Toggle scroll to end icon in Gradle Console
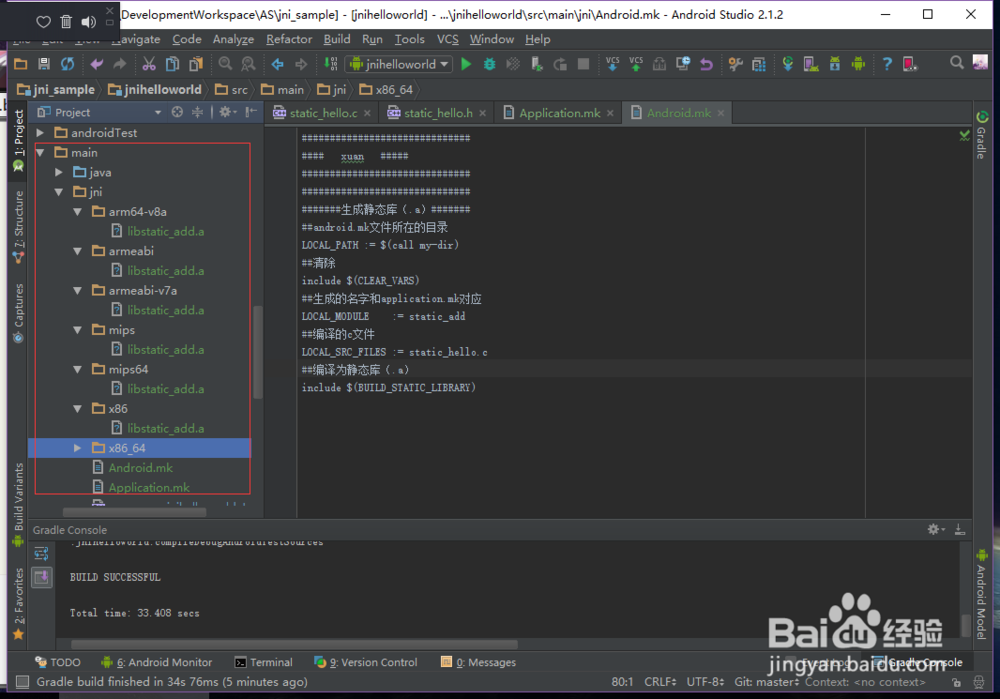This screenshot has width=1000, height=699. point(41,578)
